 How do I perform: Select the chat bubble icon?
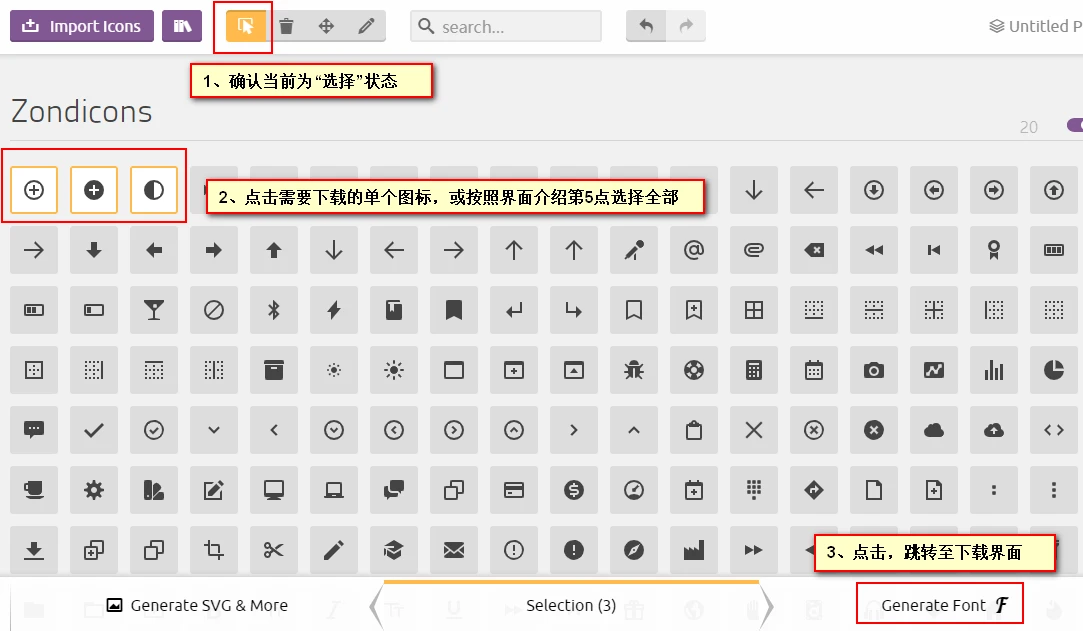[34, 430]
